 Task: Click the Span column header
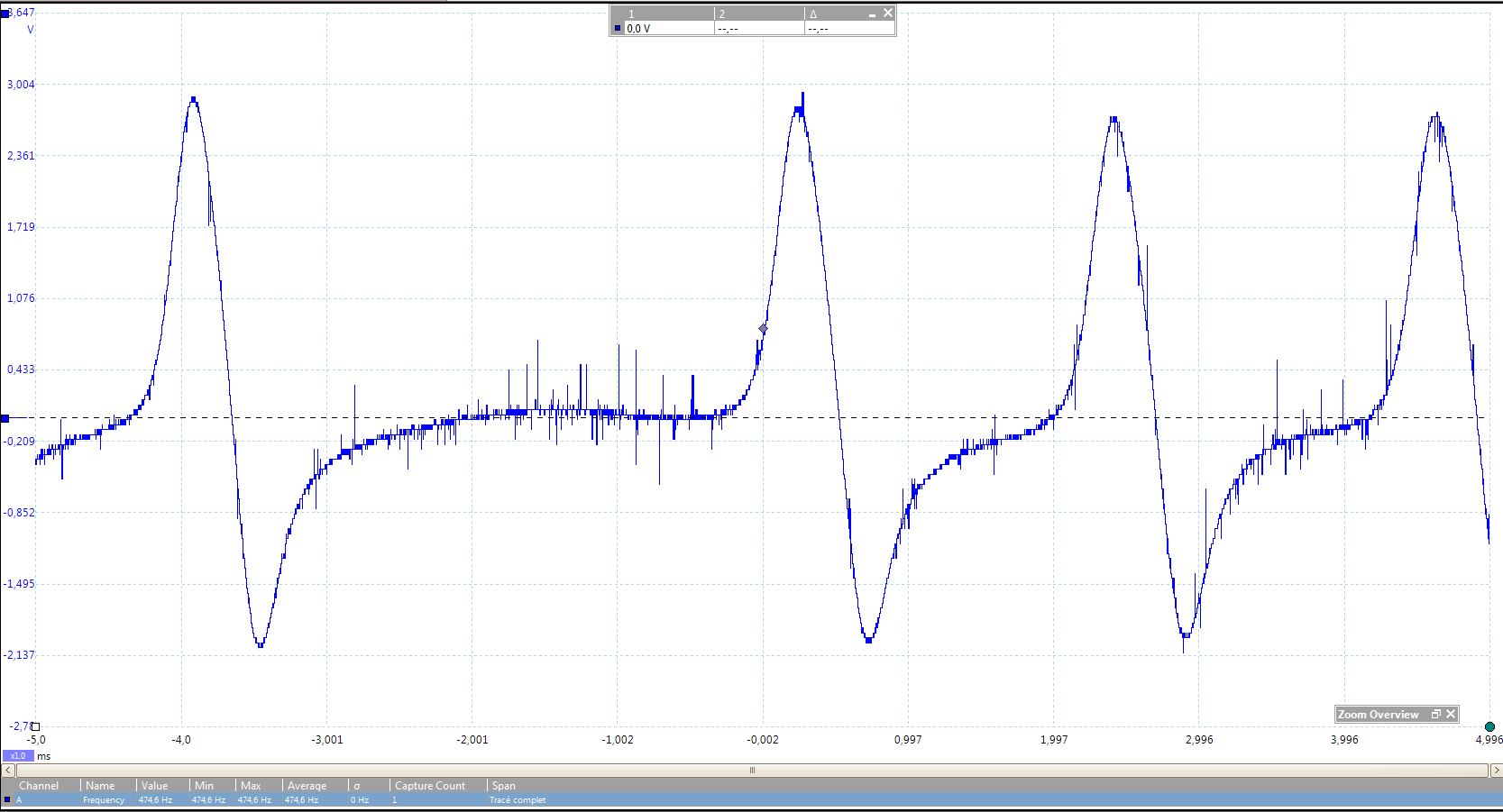pyautogui.click(x=504, y=785)
